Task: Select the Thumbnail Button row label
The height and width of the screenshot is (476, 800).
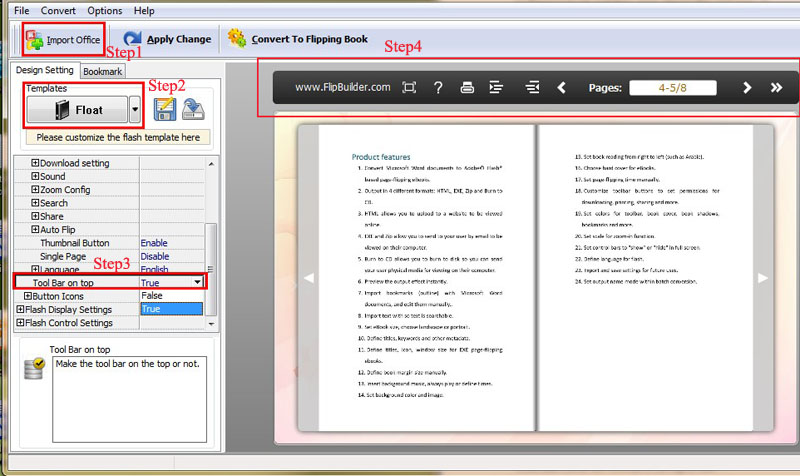Action: [x=74, y=243]
